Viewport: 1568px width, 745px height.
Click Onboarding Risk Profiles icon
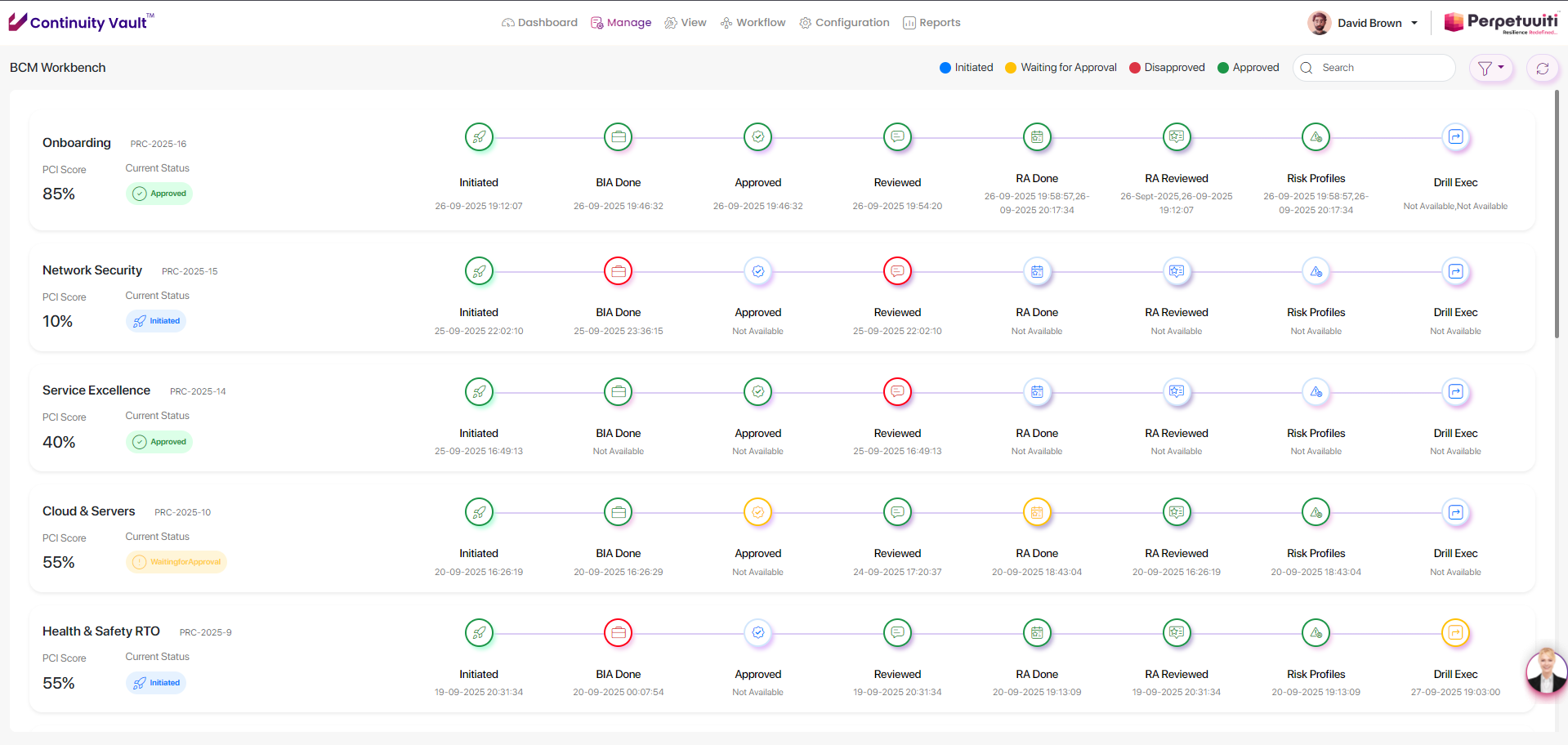(1316, 137)
